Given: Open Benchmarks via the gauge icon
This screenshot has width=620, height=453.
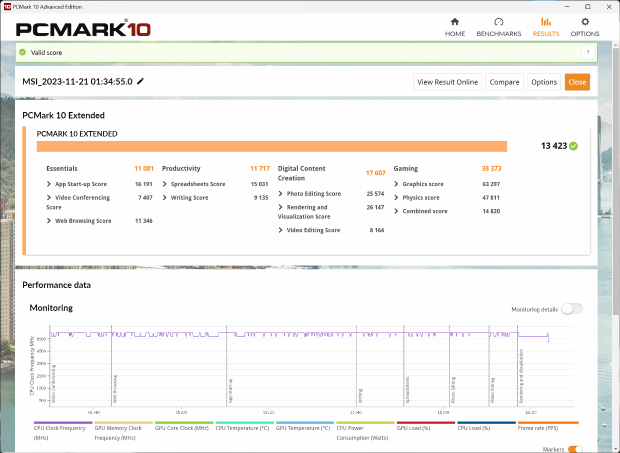Looking at the screenshot, I should point(499,22).
